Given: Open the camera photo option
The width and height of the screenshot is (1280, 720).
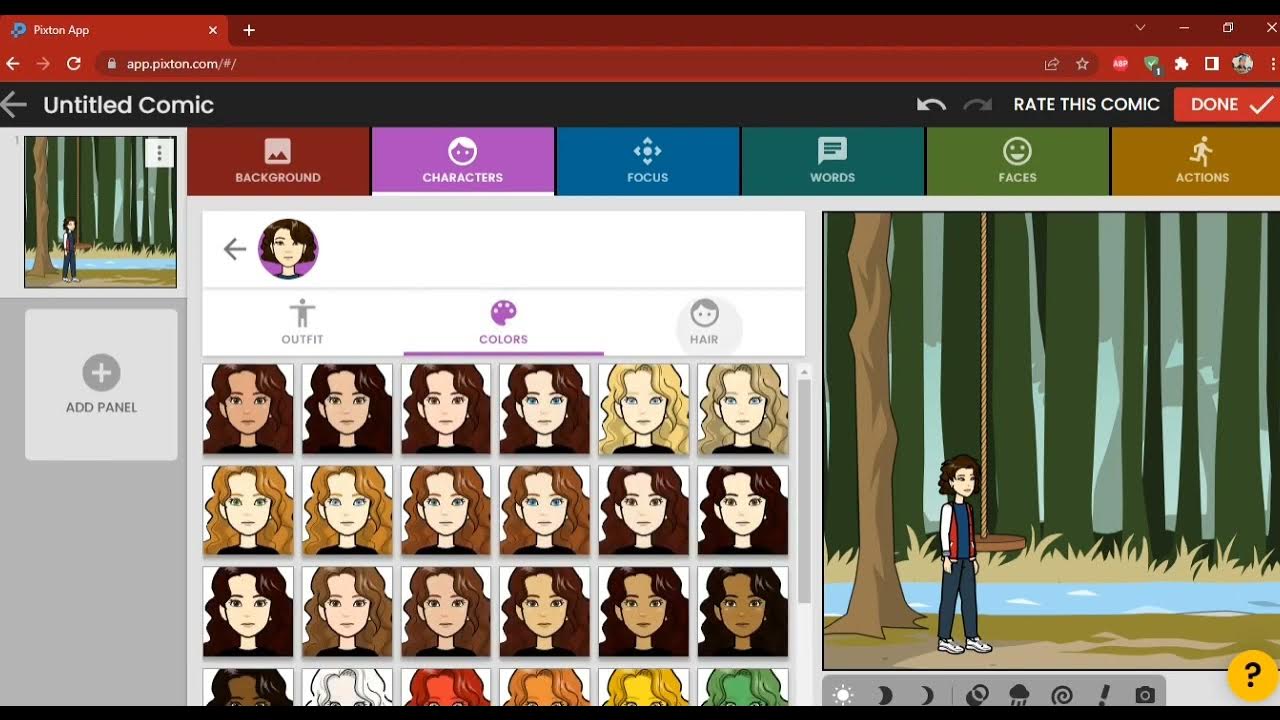Looking at the screenshot, I should coord(1145,695).
